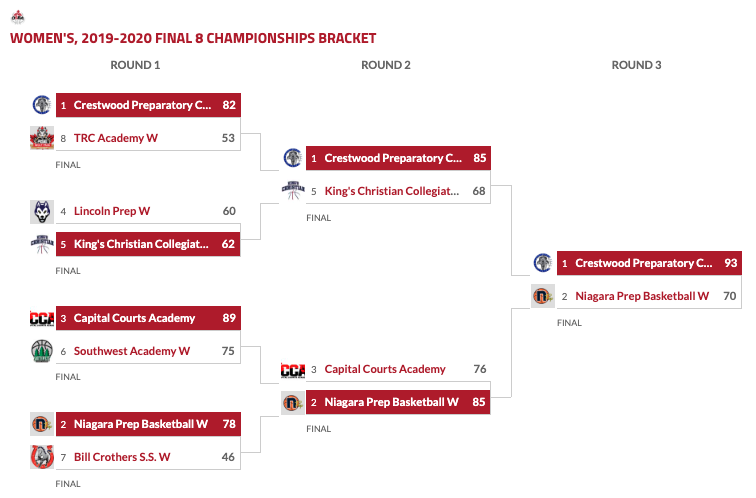This screenshot has height=498, width=756.
Task: Click King's Christian logo in Round 1
Action: (41, 244)
